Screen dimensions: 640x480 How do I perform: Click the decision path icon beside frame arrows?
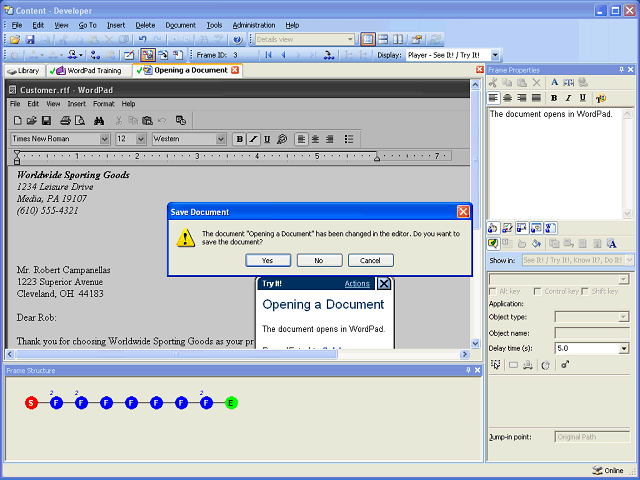click(x=329, y=55)
